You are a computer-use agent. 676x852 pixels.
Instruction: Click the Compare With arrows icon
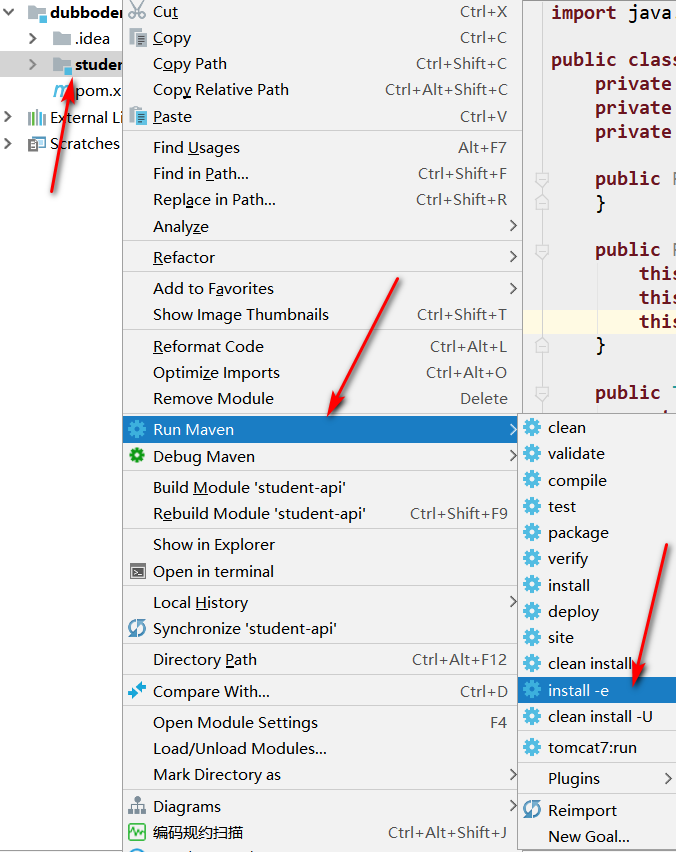(x=137, y=691)
